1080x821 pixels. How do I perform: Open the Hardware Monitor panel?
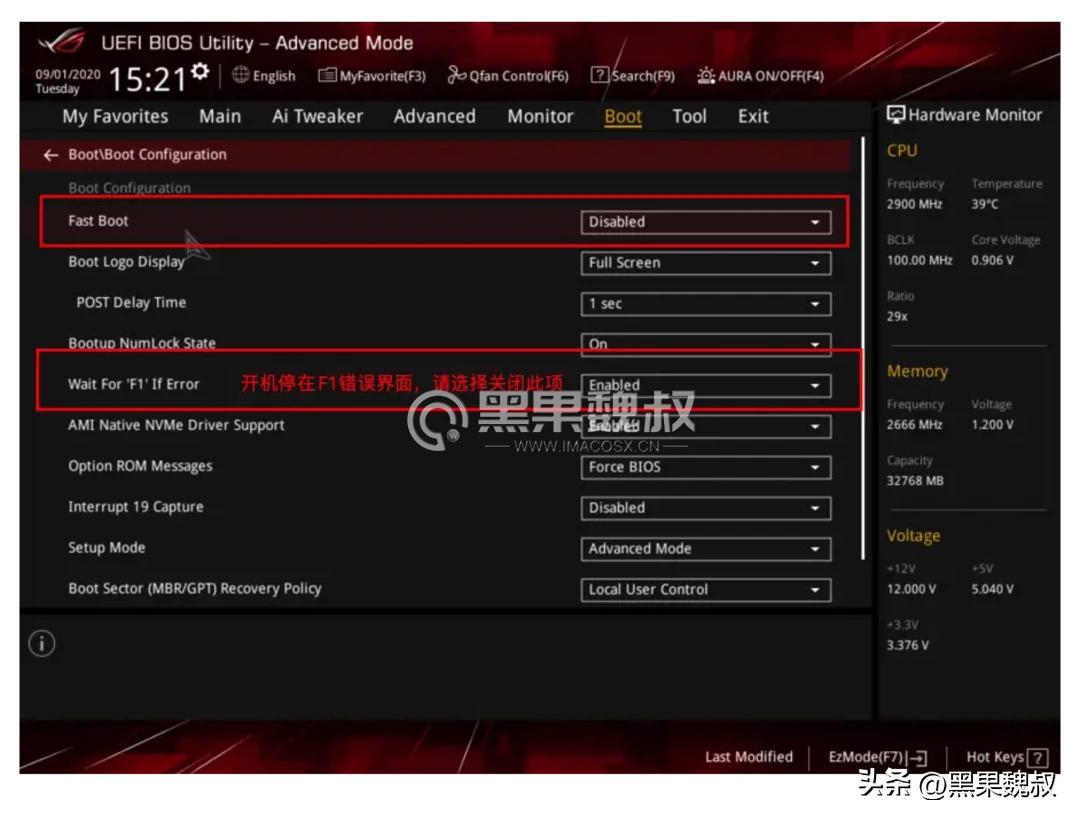coord(966,114)
